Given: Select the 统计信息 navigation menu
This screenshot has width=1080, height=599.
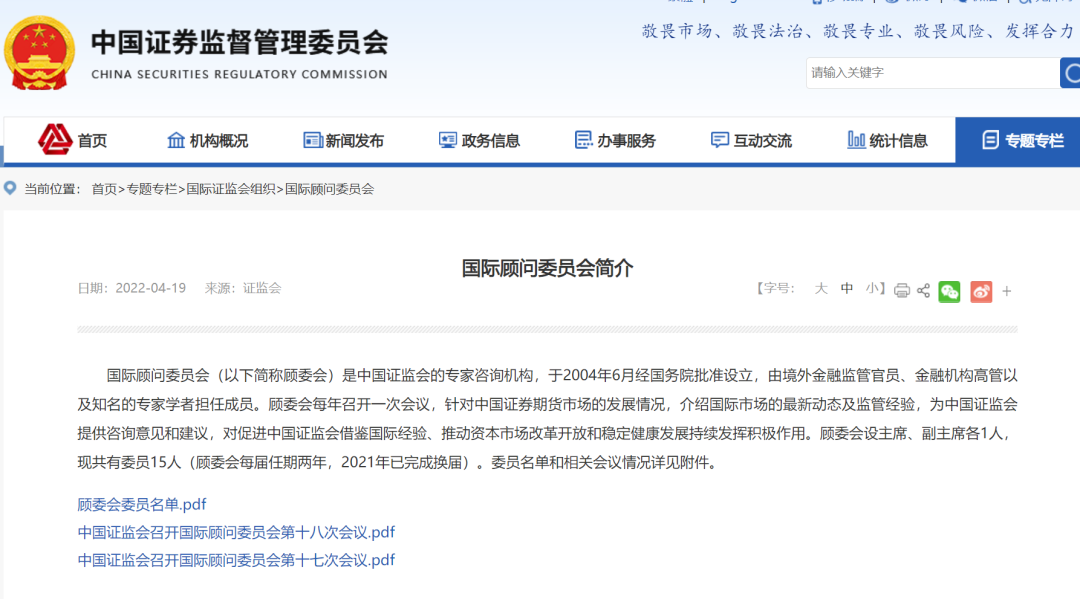Looking at the screenshot, I should point(887,140).
